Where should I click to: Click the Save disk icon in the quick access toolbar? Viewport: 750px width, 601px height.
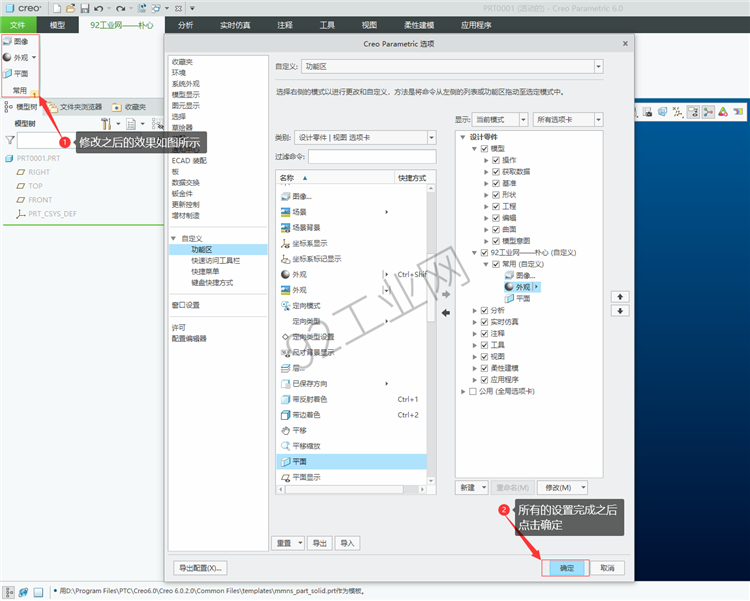click(x=85, y=8)
